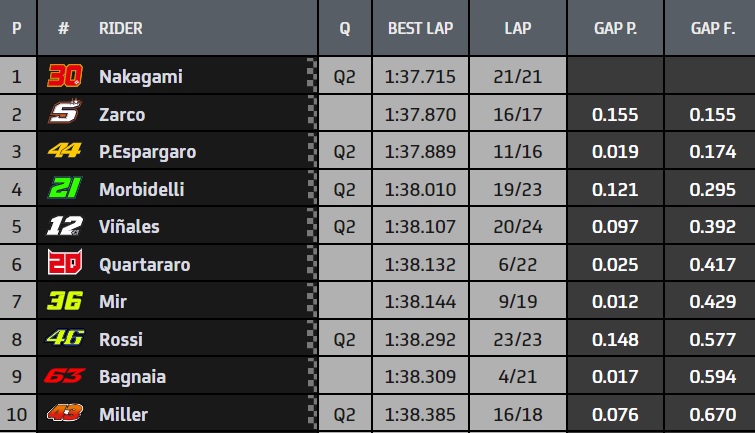The image size is (755, 433).
Task: Click Quartararo's red 20 icon
Action: (64, 264)
